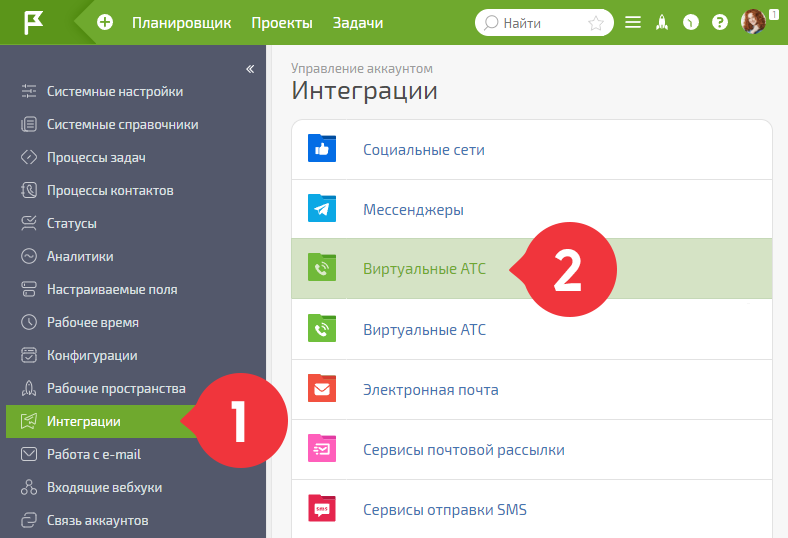Open the user avatar profile
Image resolution: width=788 pixels, height=538 pixels.
[753, 22]
